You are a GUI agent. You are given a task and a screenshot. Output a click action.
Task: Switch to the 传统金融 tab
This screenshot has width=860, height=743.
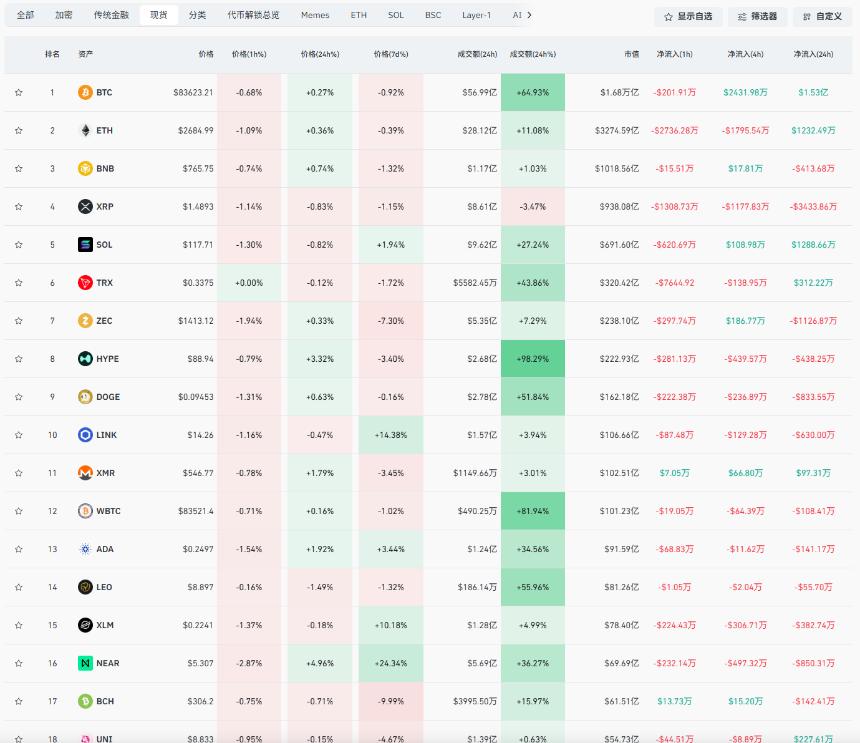[111, 15]
